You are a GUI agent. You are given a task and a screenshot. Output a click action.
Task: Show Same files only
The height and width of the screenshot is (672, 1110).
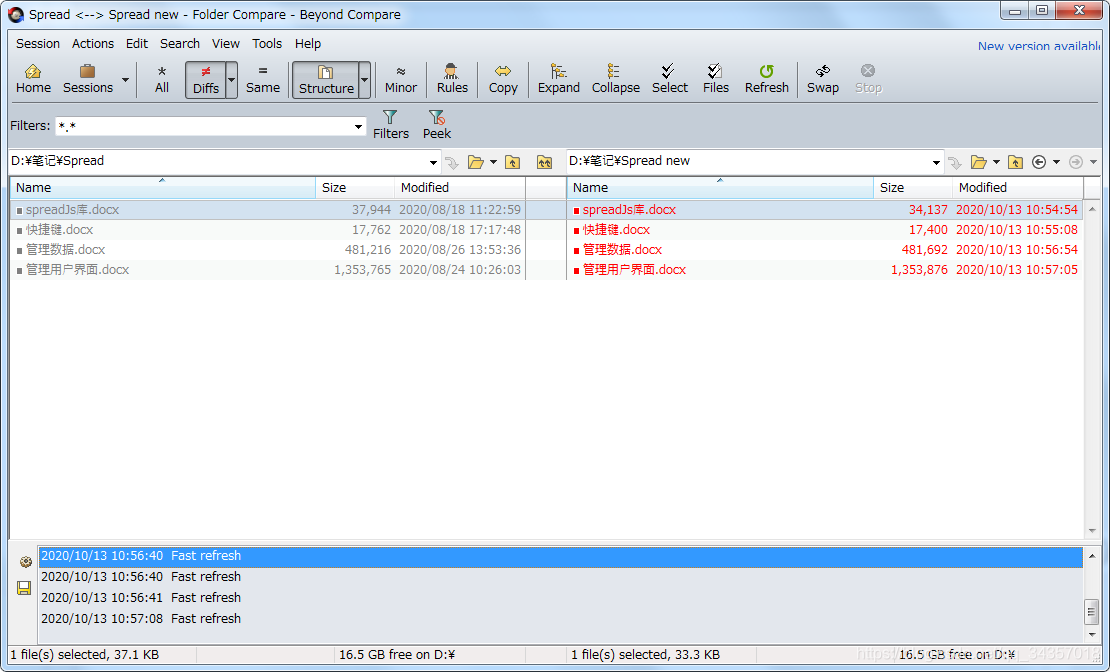(263, 79)
